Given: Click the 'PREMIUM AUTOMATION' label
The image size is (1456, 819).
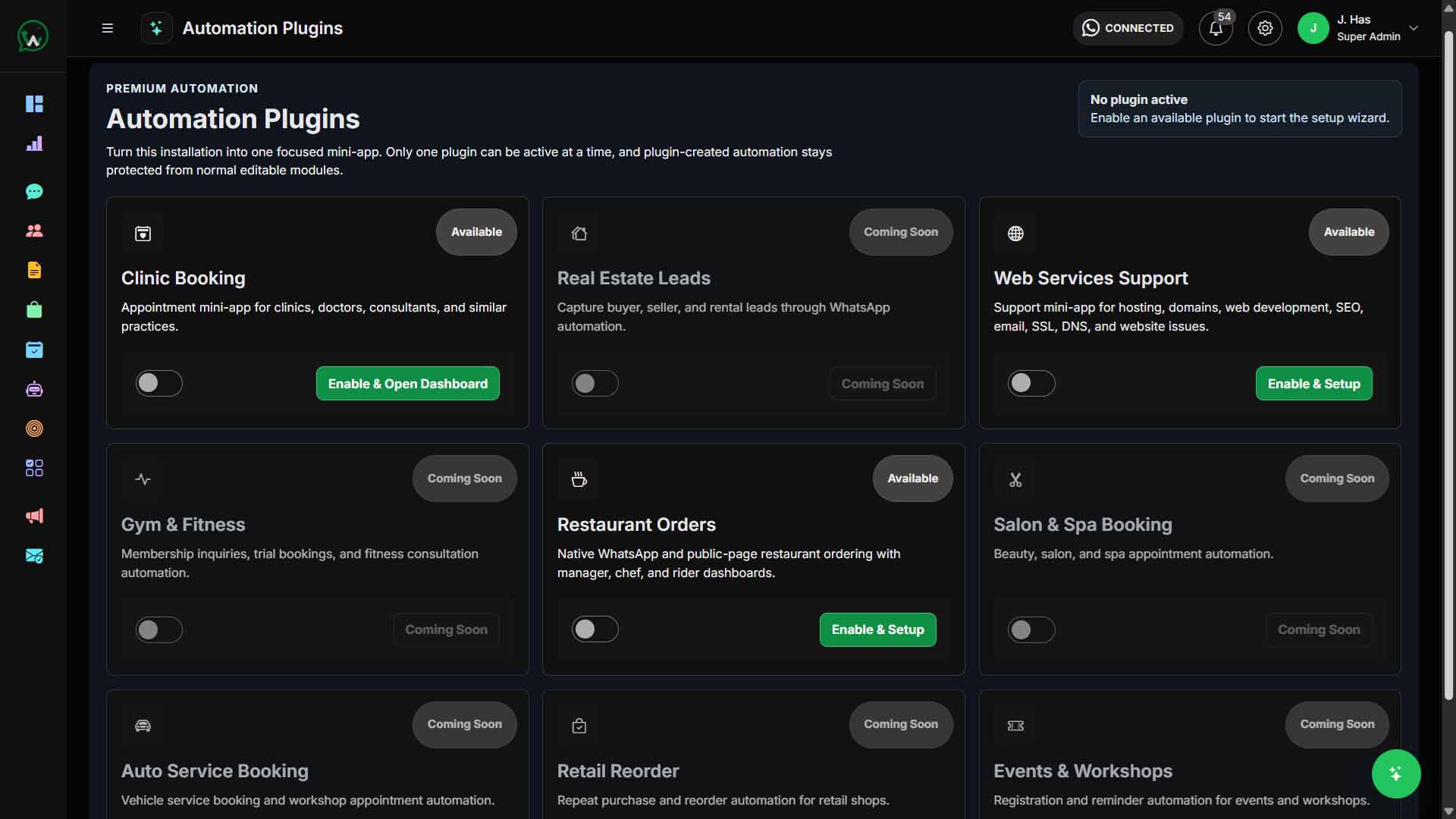Looking at the screenshot, I should click(x=182, y=89).
